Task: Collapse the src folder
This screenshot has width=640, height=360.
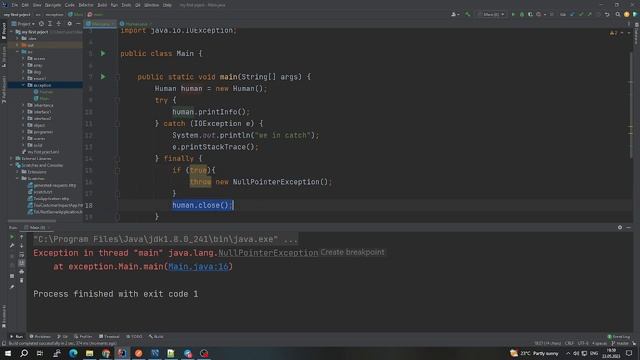Action: coord(17,52)
